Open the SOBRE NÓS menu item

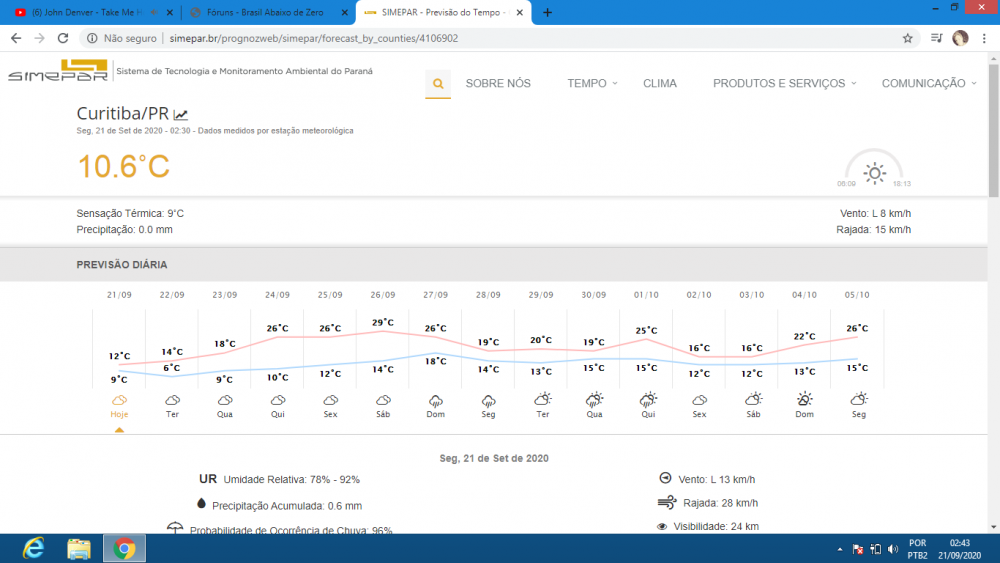[498, 84]
